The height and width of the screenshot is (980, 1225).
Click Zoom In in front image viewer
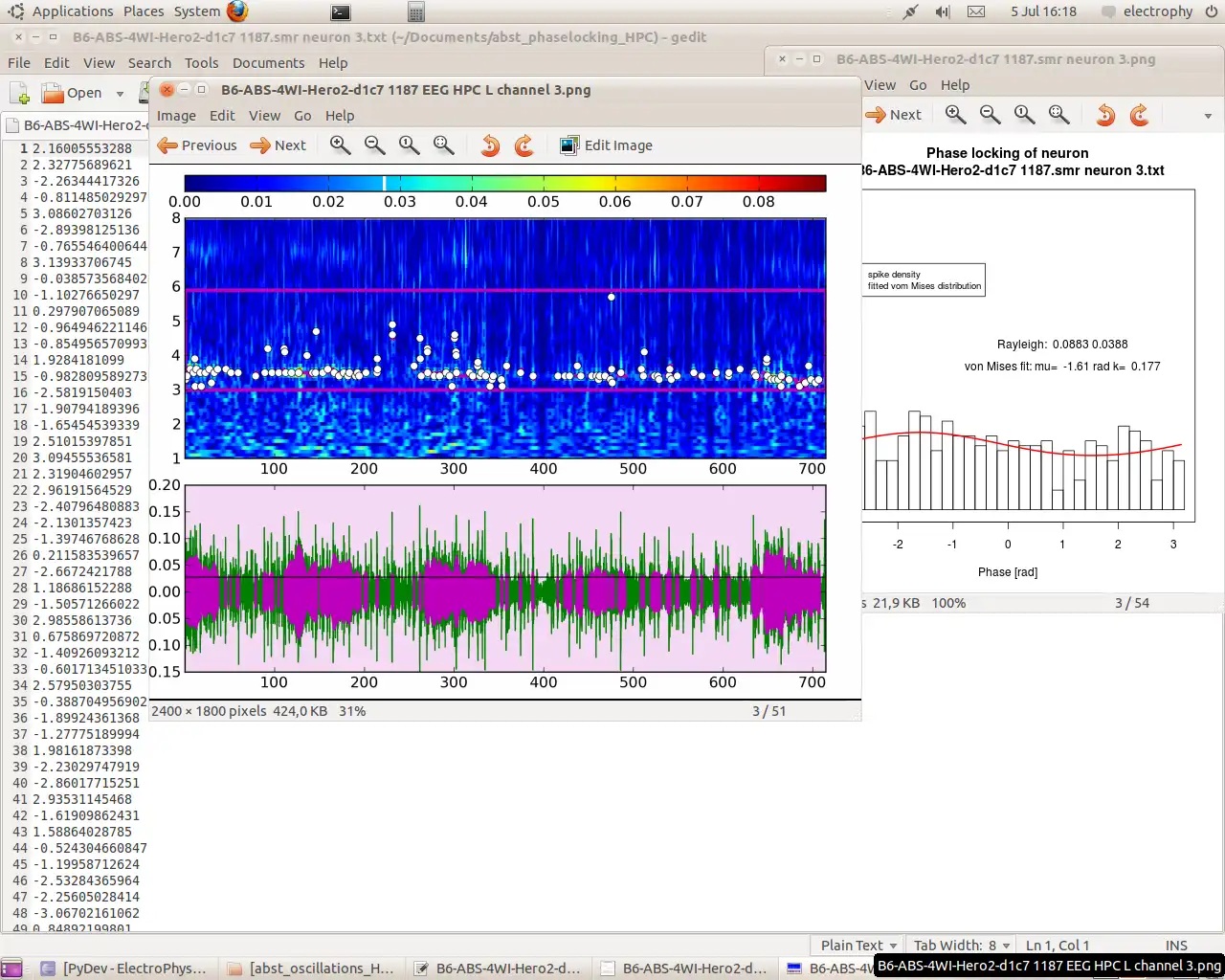click(340, 145)
